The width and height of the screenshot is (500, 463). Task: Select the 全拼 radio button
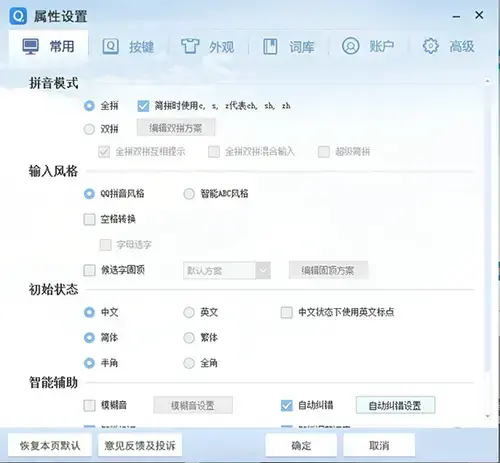pos(89,106)
